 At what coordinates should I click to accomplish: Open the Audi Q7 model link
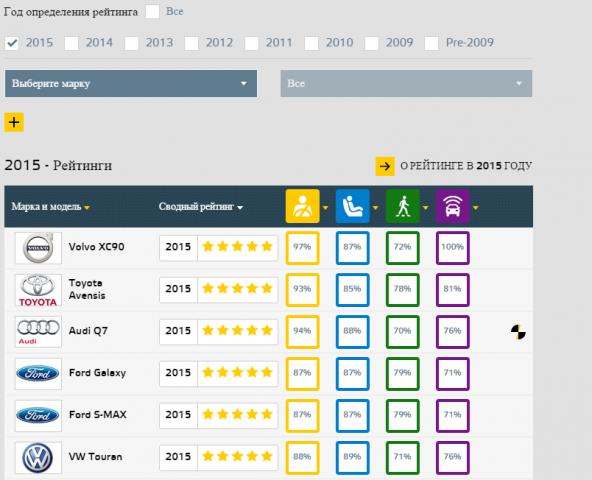88,331
